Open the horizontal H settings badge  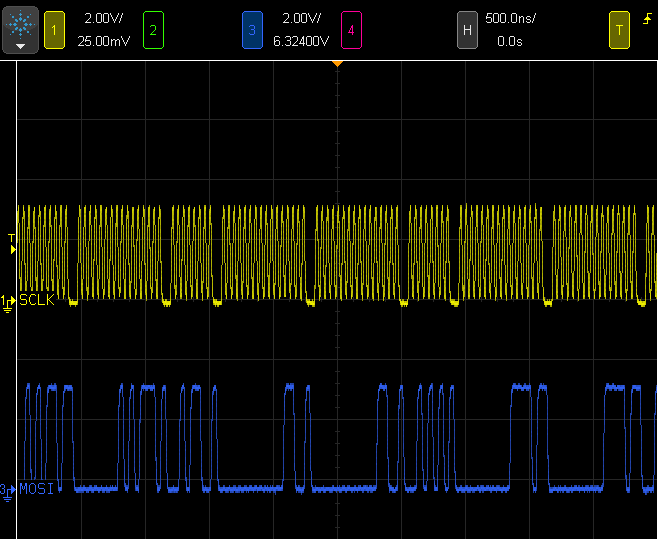466,31
